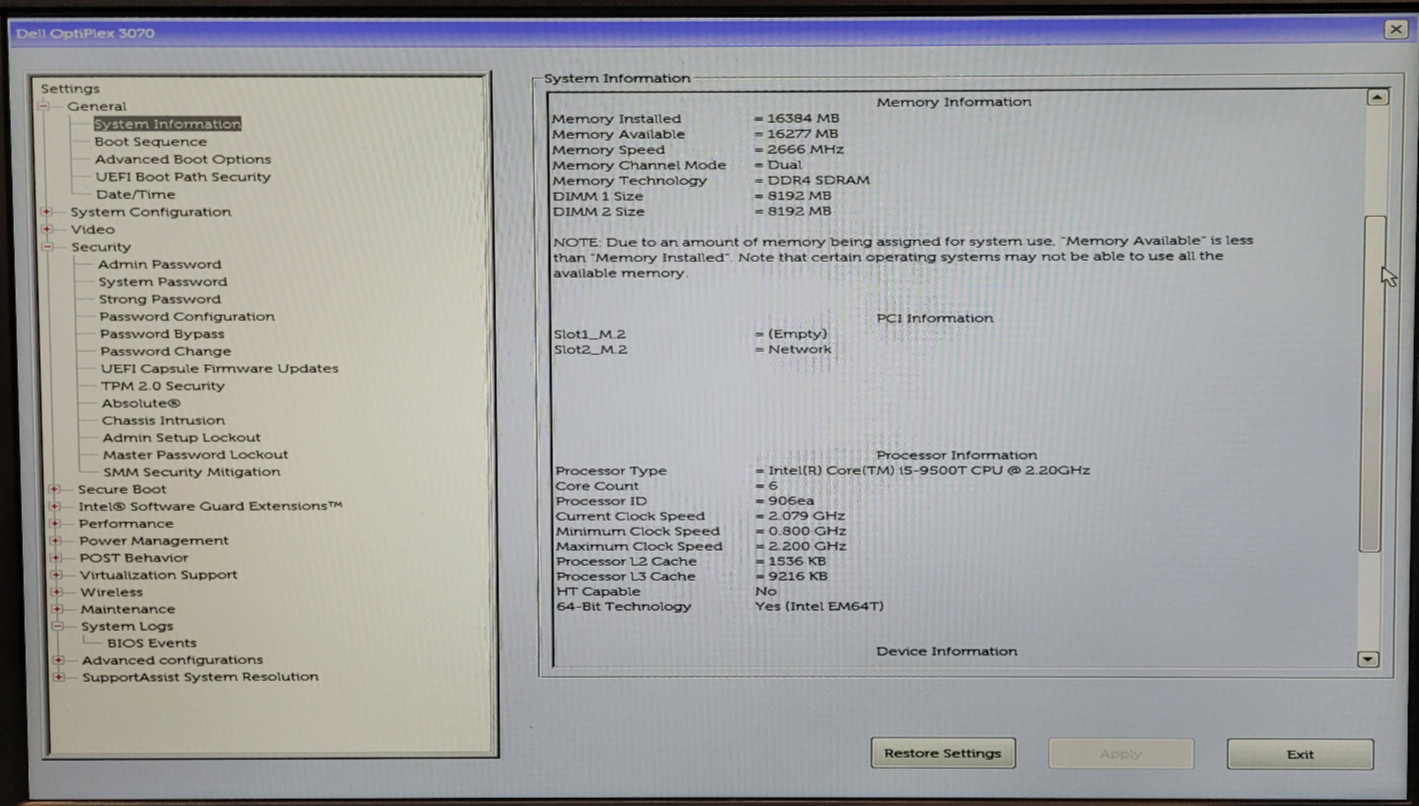Screen dimensions: 1419x806
Task: Select the Wireless category
Action: [112, 592]
